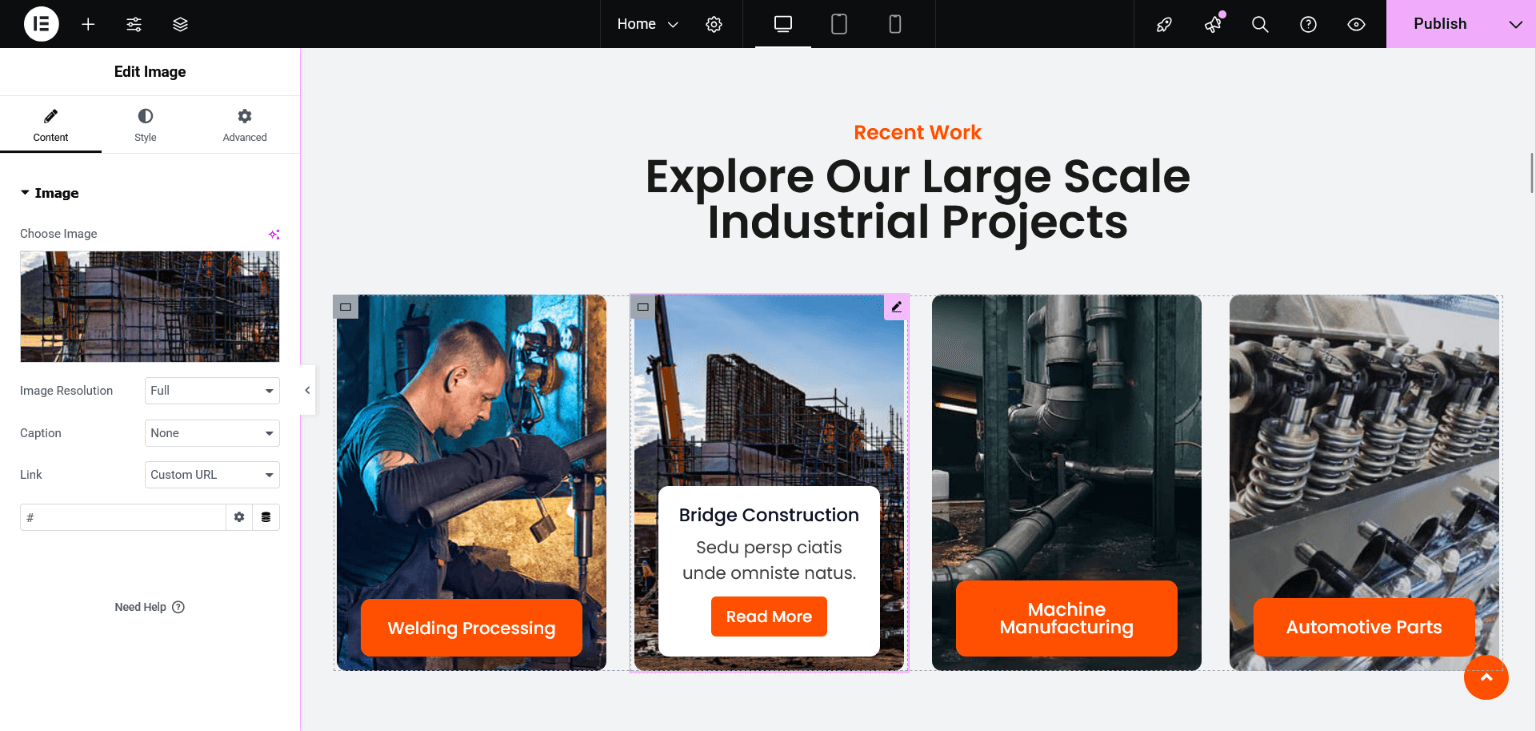Image resolution: width=1536 pixels, height=731 pixels.
Task: Switch to the Content tab
Action: tap(51, 125)
